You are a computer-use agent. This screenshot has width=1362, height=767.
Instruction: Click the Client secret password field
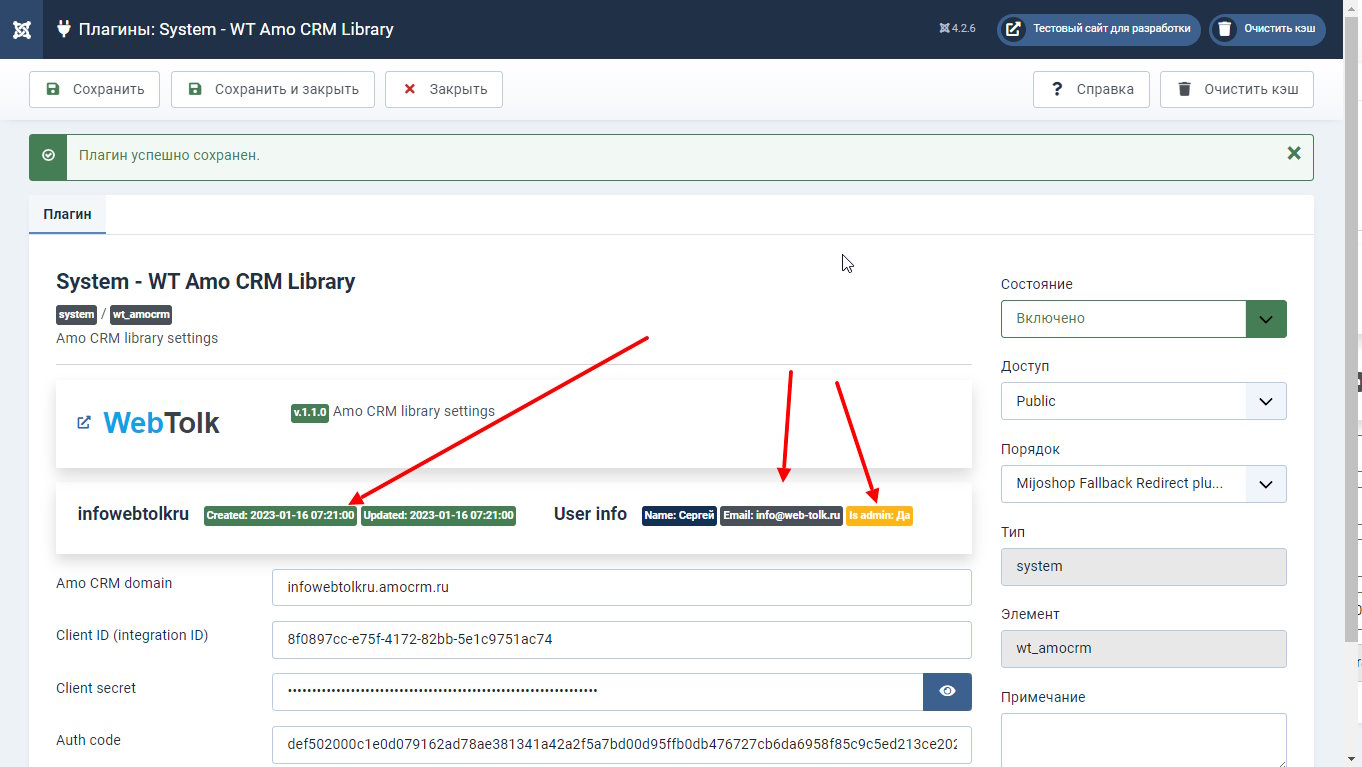(x=597, y=692)
